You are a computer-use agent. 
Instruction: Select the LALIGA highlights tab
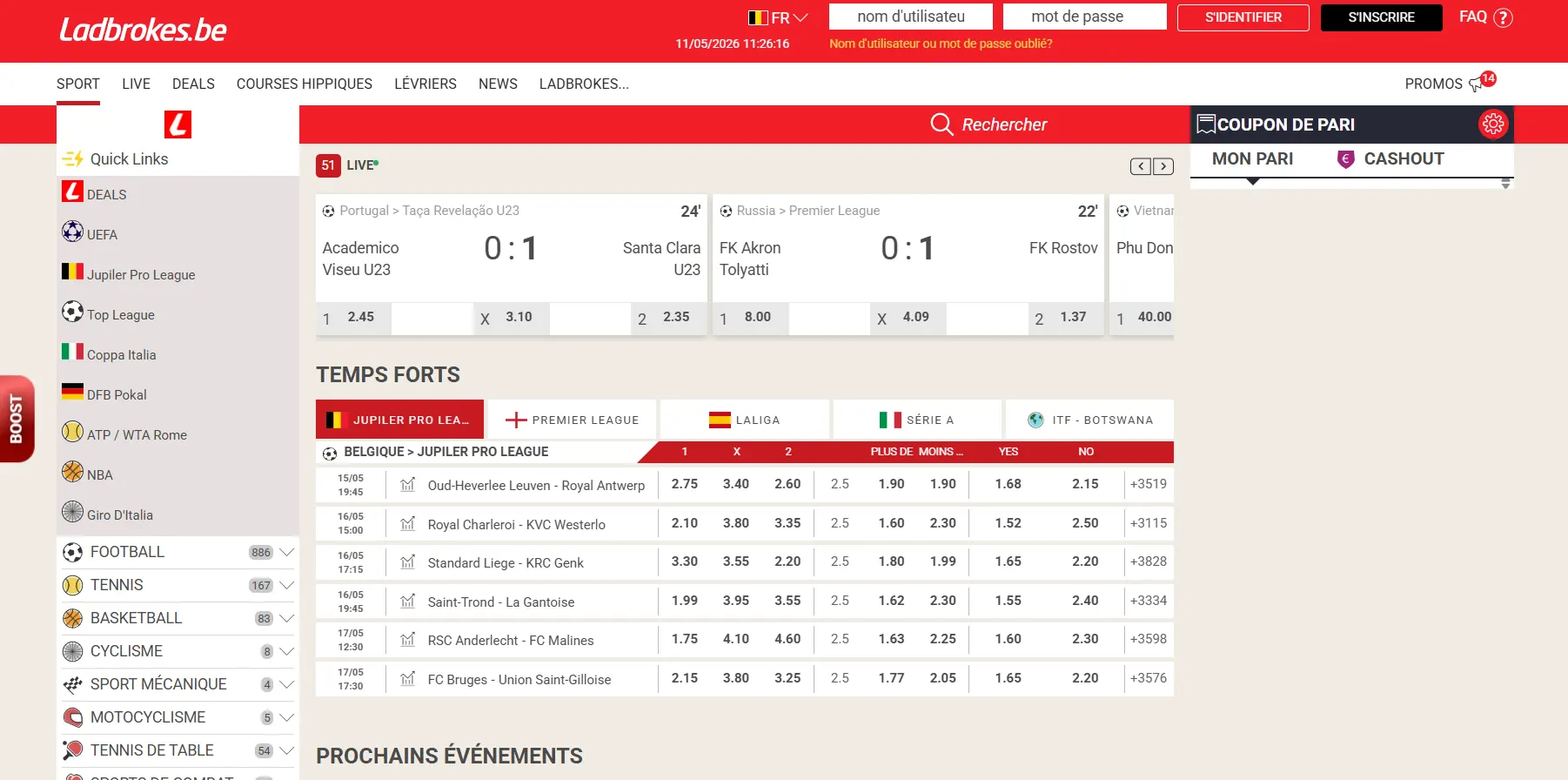(x=745, y=420)
